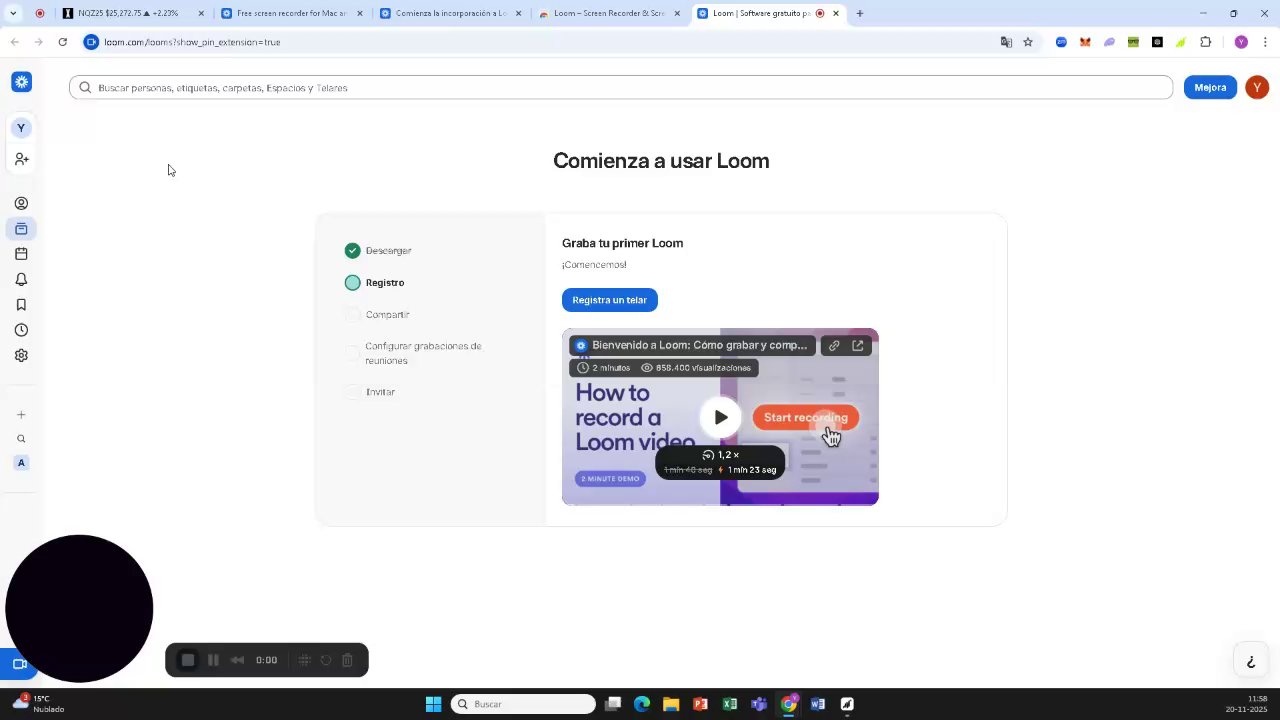
Task: Select the Invitar step
Action: (370, 392)
